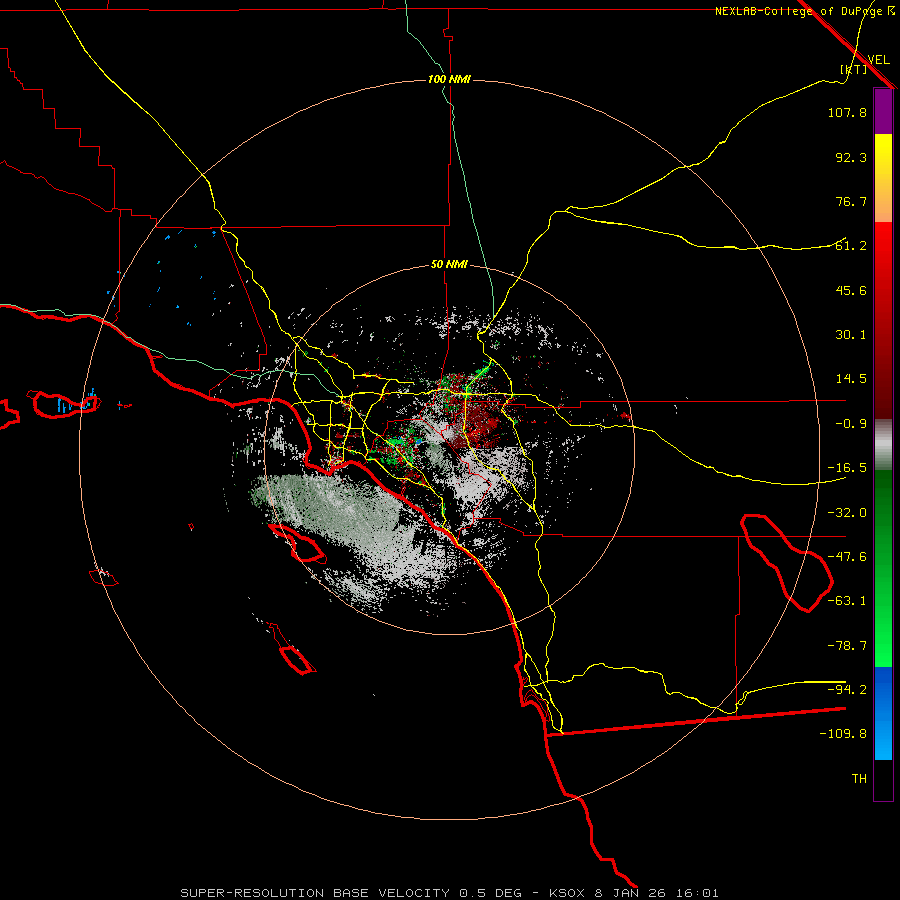Viewport: 900px width, 900px height.
Task: Click the 50 NMI range ring label
Action: [x=449, y=265]
